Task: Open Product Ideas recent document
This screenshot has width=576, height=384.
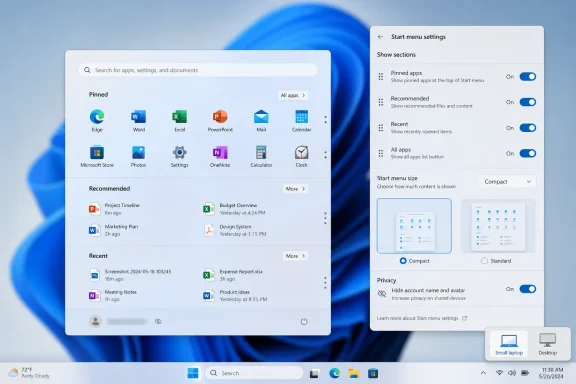Action: pos(235,295)
